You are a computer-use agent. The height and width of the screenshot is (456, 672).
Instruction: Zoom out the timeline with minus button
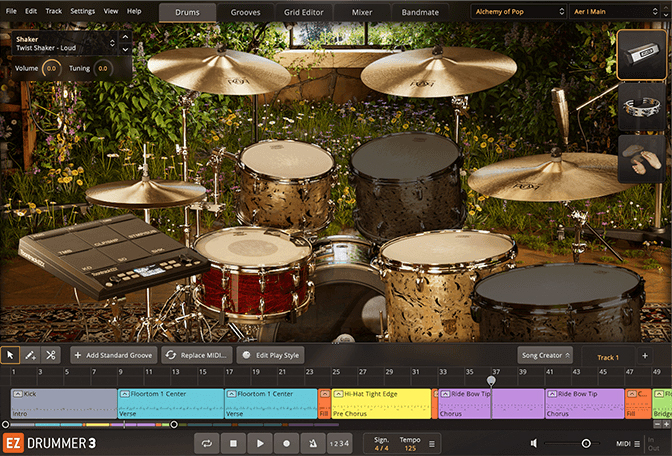tap(657, 424)
